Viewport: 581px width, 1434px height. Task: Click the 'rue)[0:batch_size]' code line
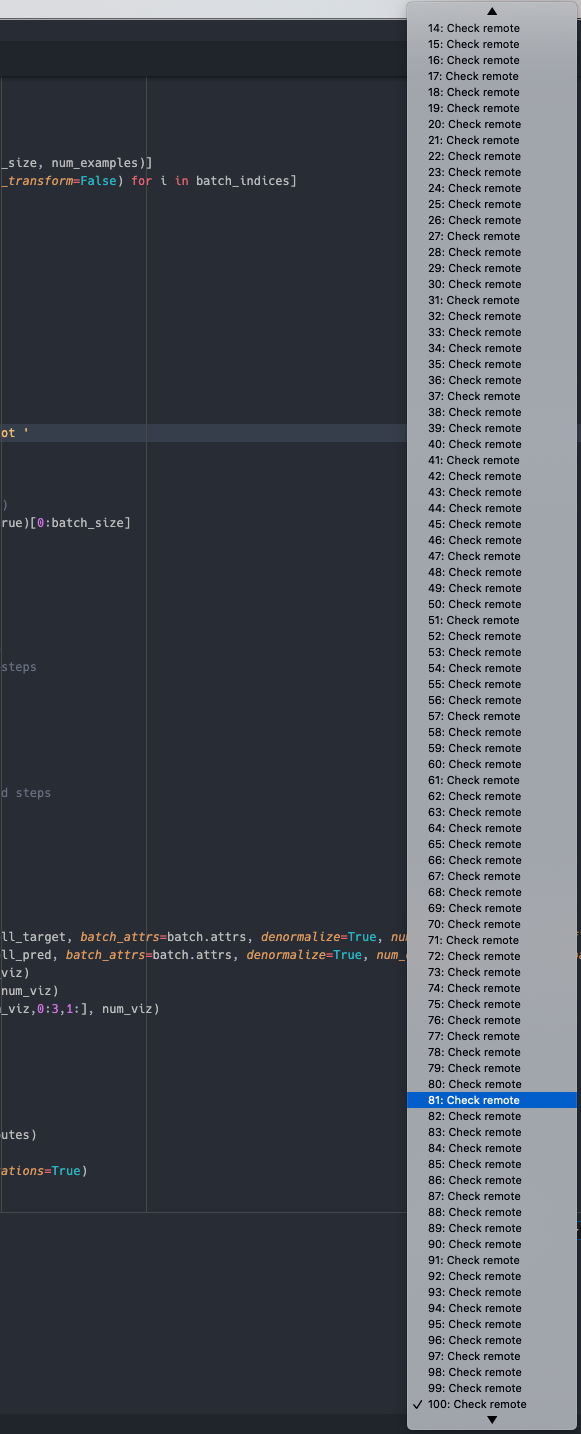(65, 523)
